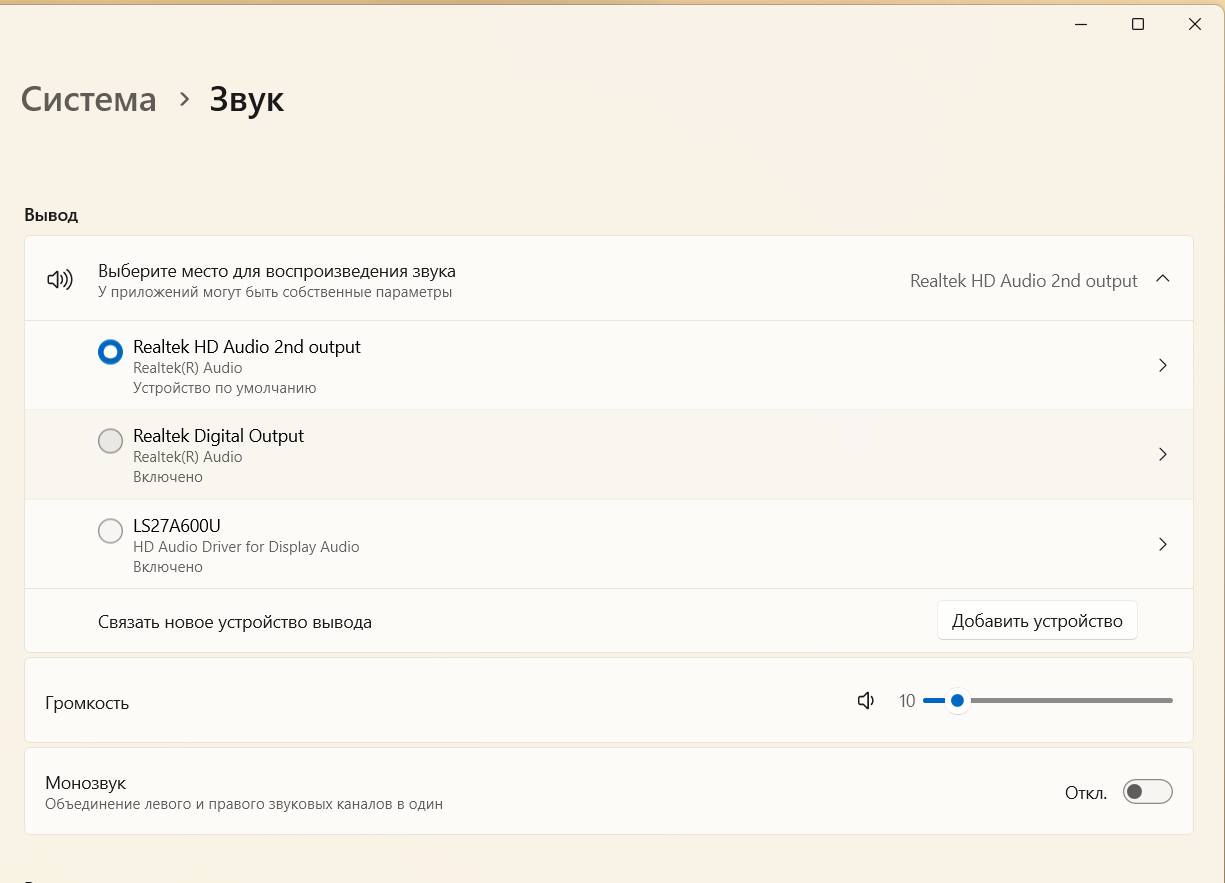
Task: Click 'Связать новое устройство вывода' label
Action: point(235,622)
